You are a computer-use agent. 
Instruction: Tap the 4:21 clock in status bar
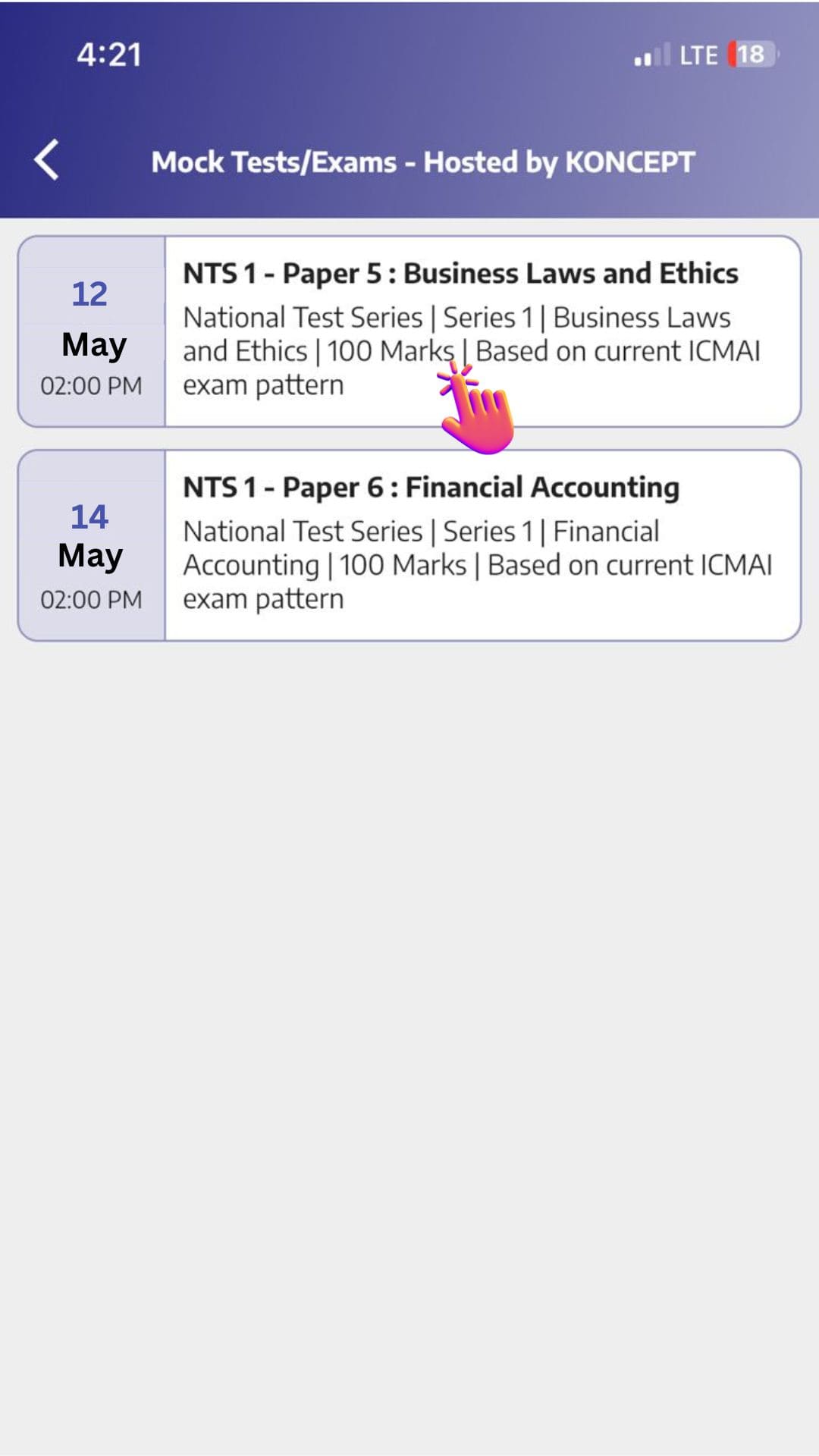click(109, 55)
